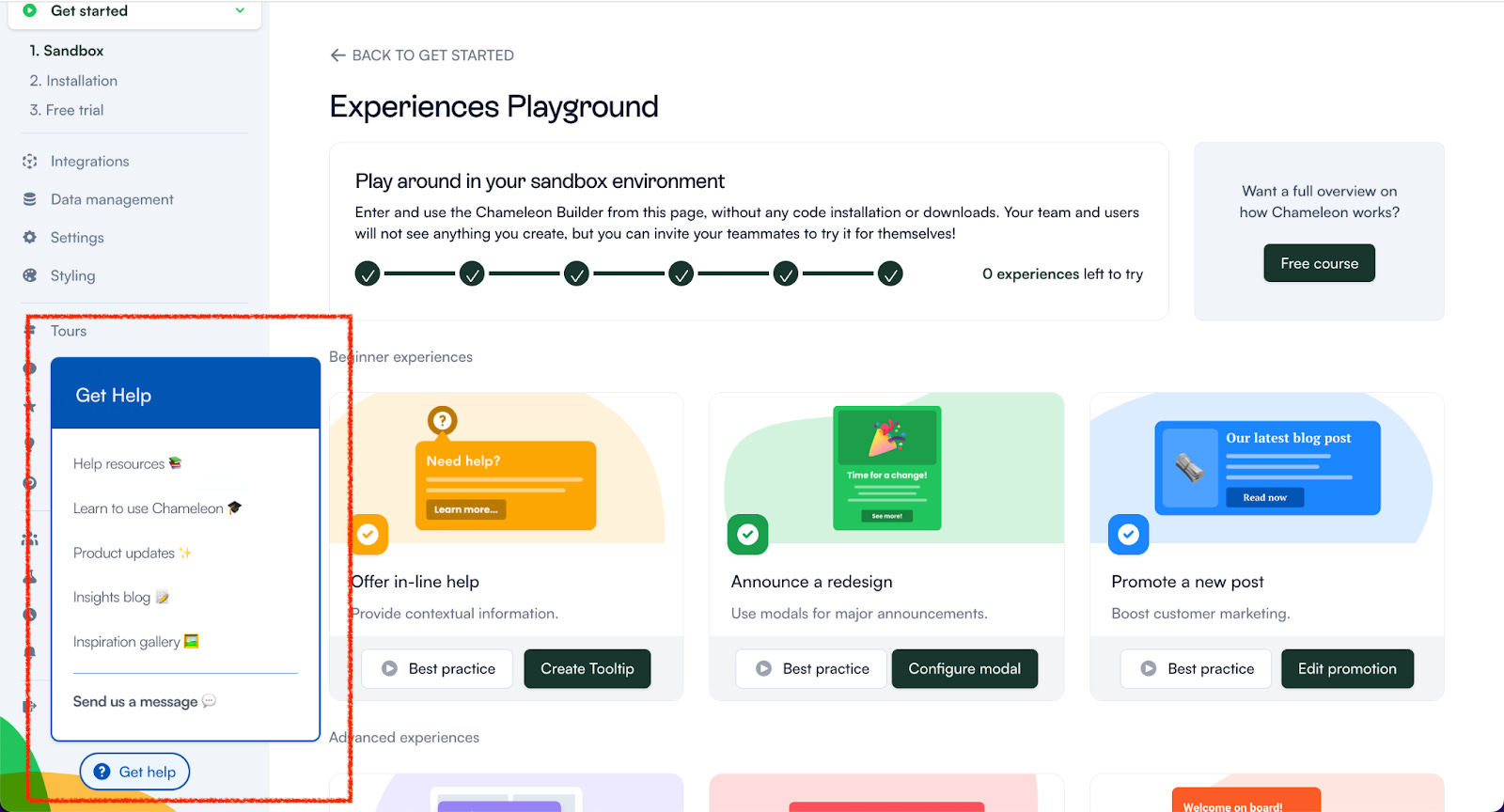
Task: Click the green play icon beside Get started
Action: [29, 10]
